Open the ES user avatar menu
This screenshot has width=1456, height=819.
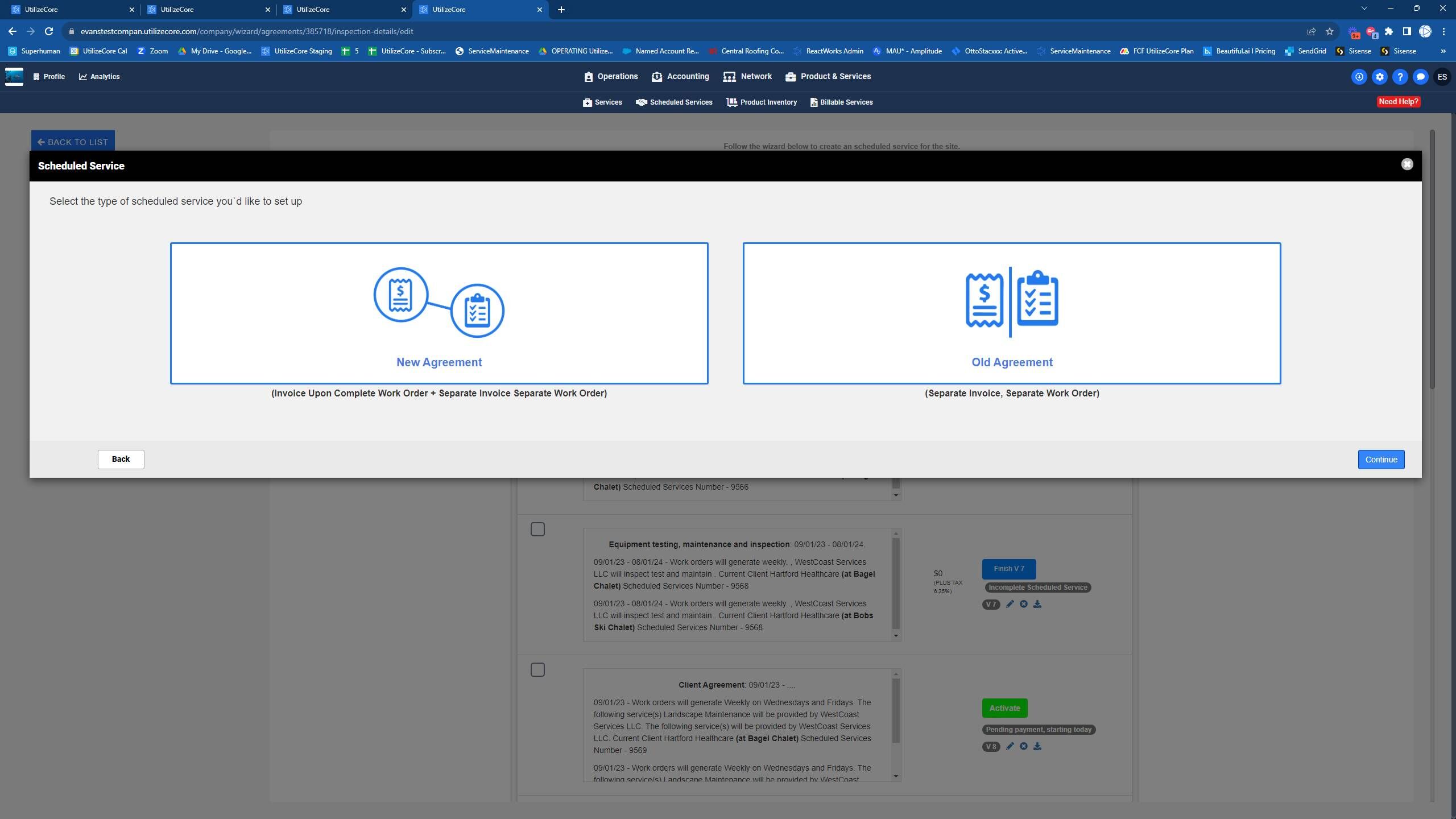[x=1442, y=77]
